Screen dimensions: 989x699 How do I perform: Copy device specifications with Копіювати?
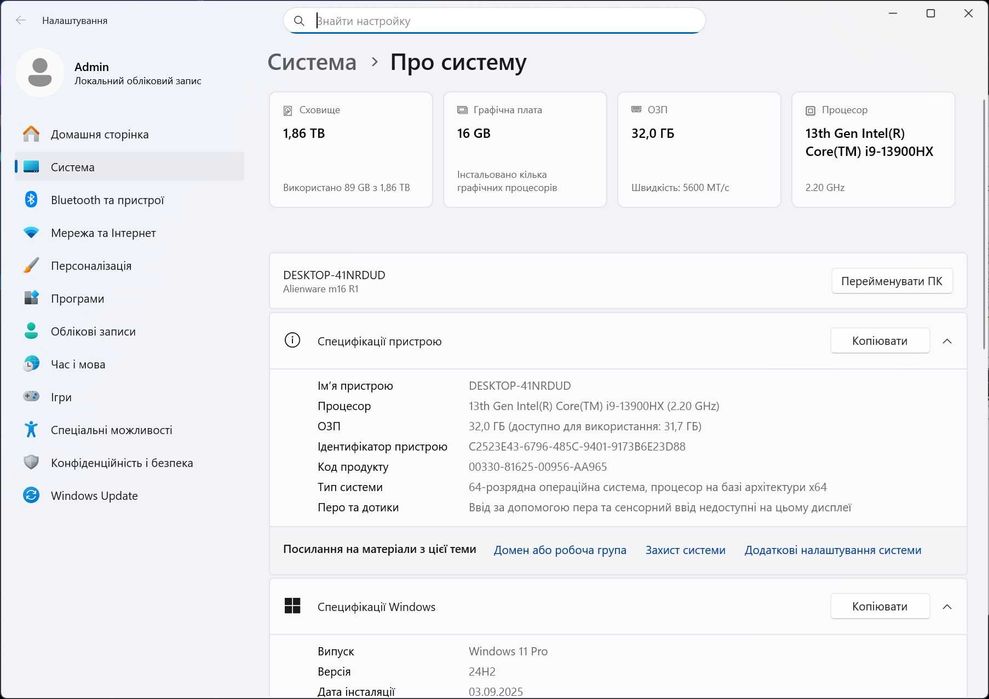click(x=879, y=341)
